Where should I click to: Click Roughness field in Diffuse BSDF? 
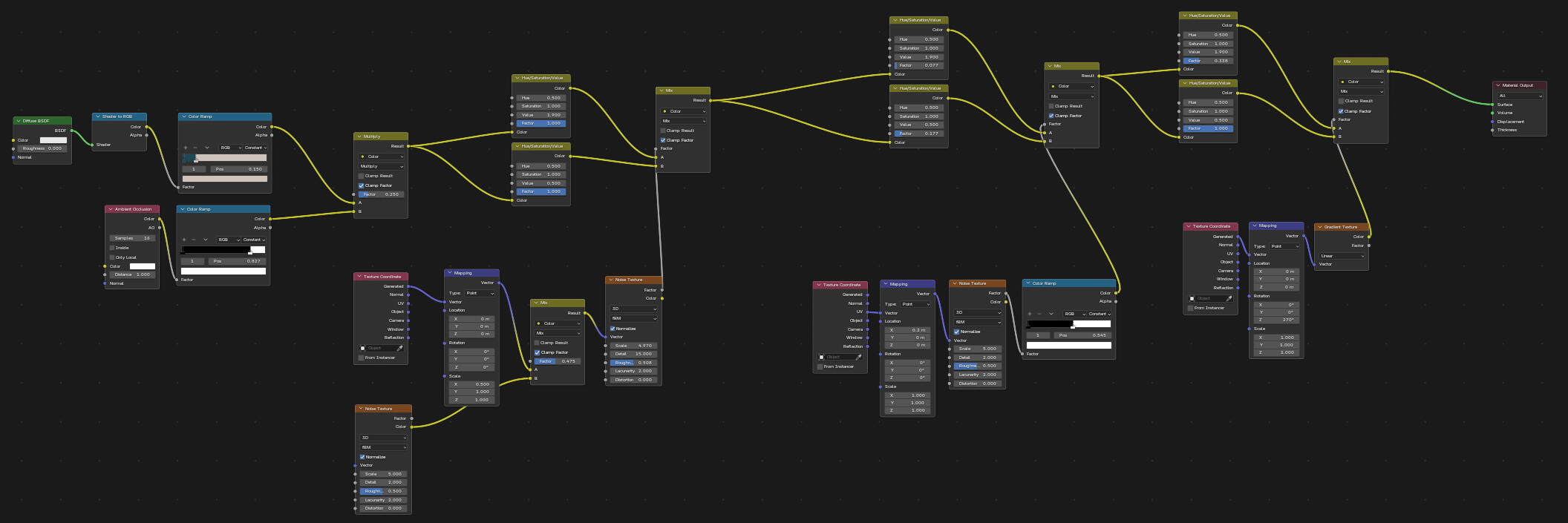click(x=43, y=148)
